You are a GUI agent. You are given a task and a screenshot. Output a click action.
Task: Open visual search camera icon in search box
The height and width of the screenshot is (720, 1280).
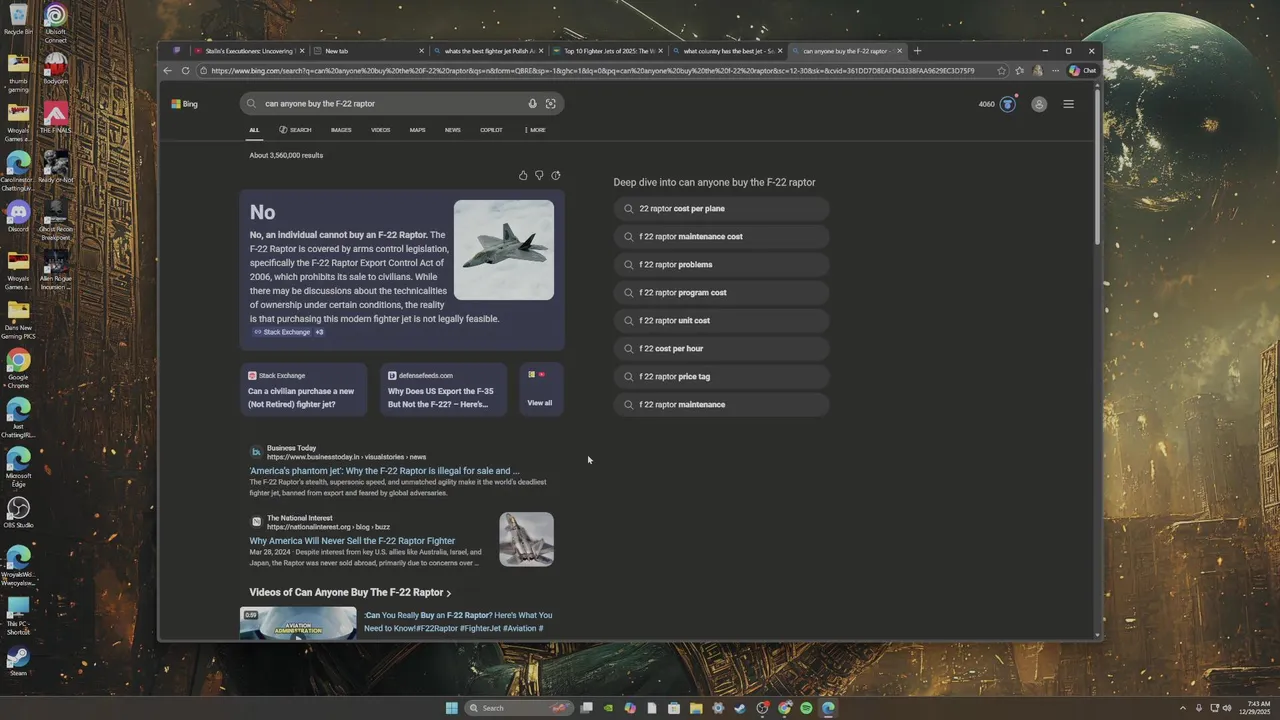(x=550, y=104)
